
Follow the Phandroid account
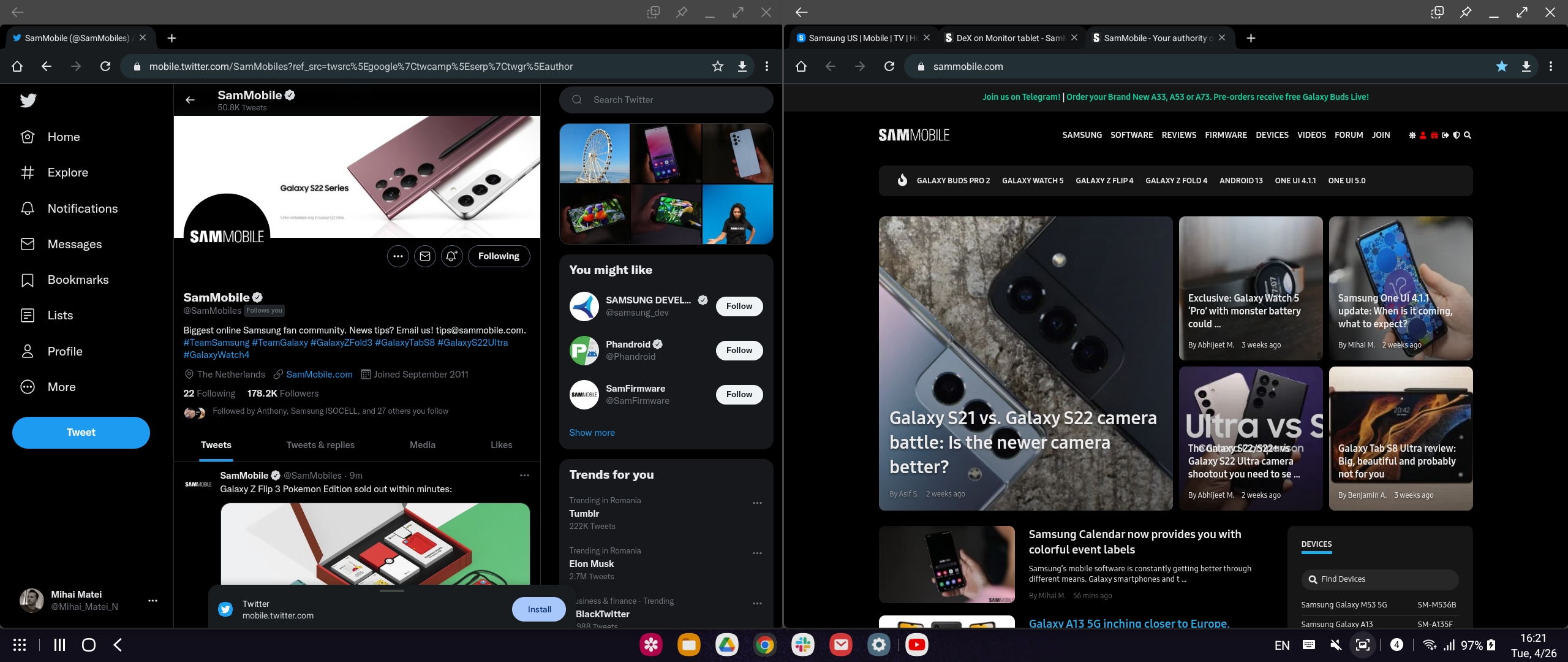pos(739,351)
